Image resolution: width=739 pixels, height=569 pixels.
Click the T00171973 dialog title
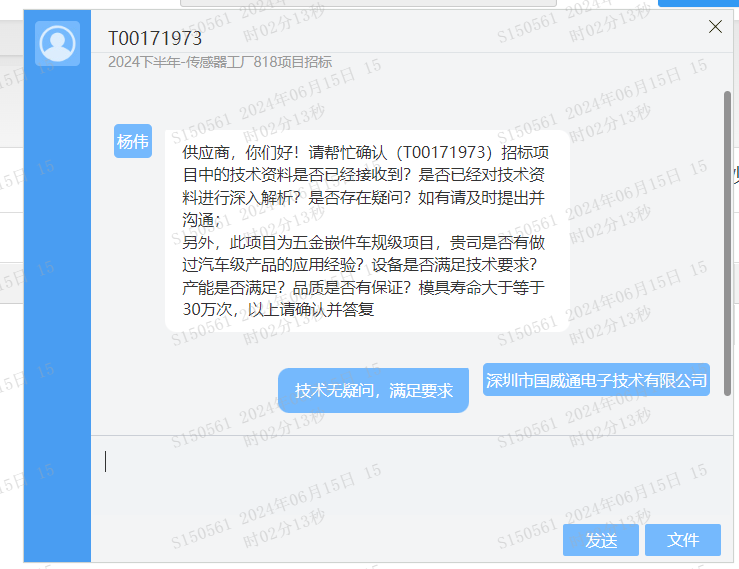155,39
